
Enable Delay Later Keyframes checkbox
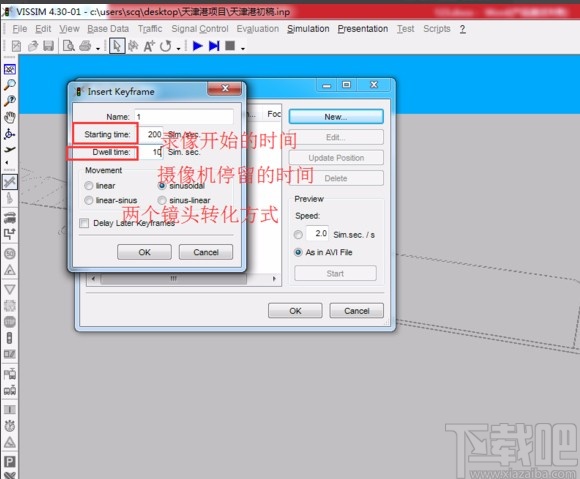click(x=84, y=223)
